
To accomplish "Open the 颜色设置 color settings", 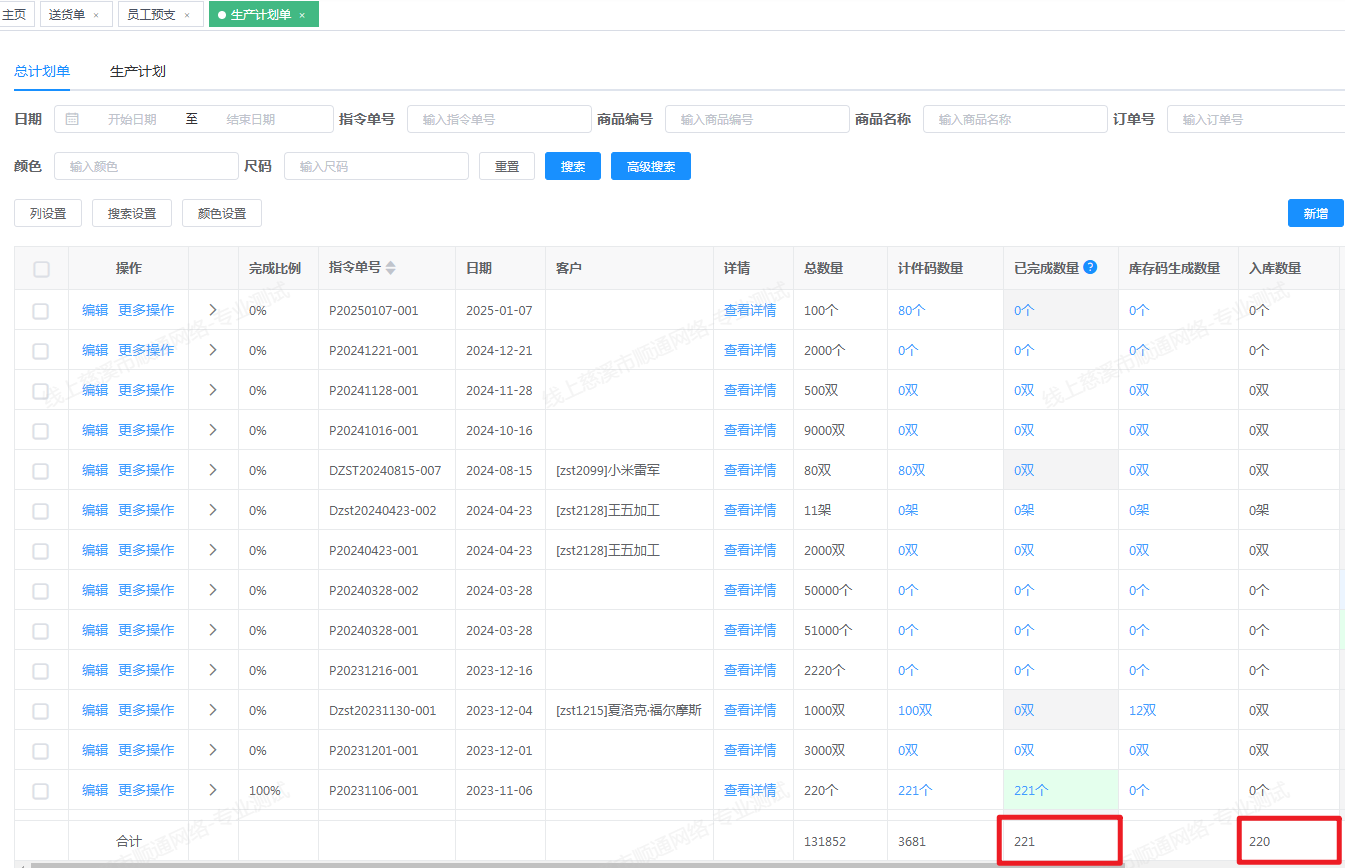I will (221, 213).
